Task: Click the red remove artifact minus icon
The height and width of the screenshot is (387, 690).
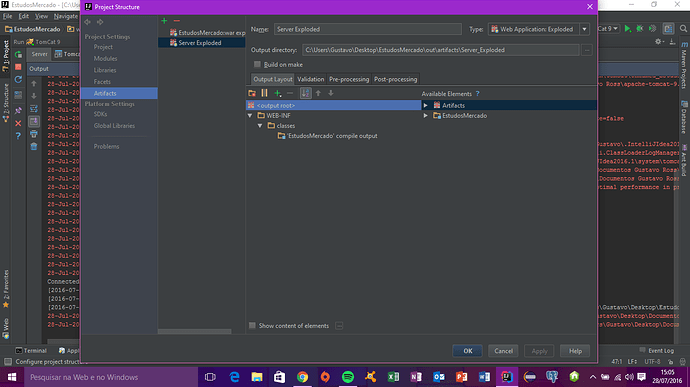Action: coord(176,21)
